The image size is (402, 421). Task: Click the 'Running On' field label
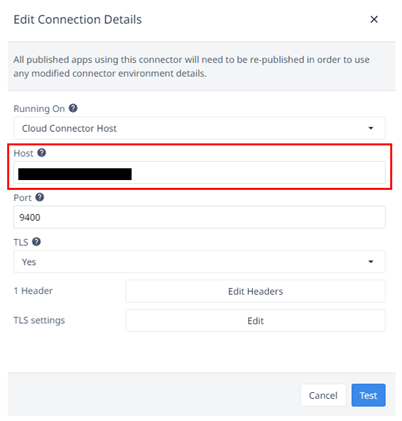pos(39,109)
